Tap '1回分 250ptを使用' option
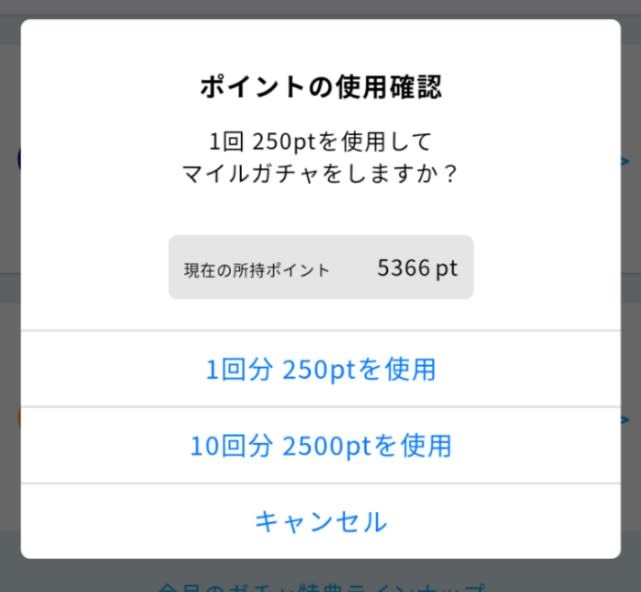The width and height of the screenshot is (641, 592). point(321,369)
